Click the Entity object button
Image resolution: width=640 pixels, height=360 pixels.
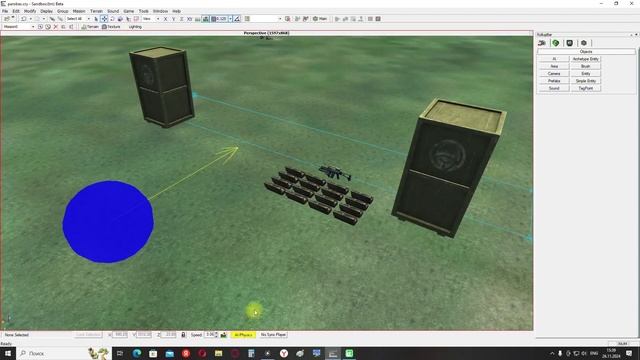585,73
